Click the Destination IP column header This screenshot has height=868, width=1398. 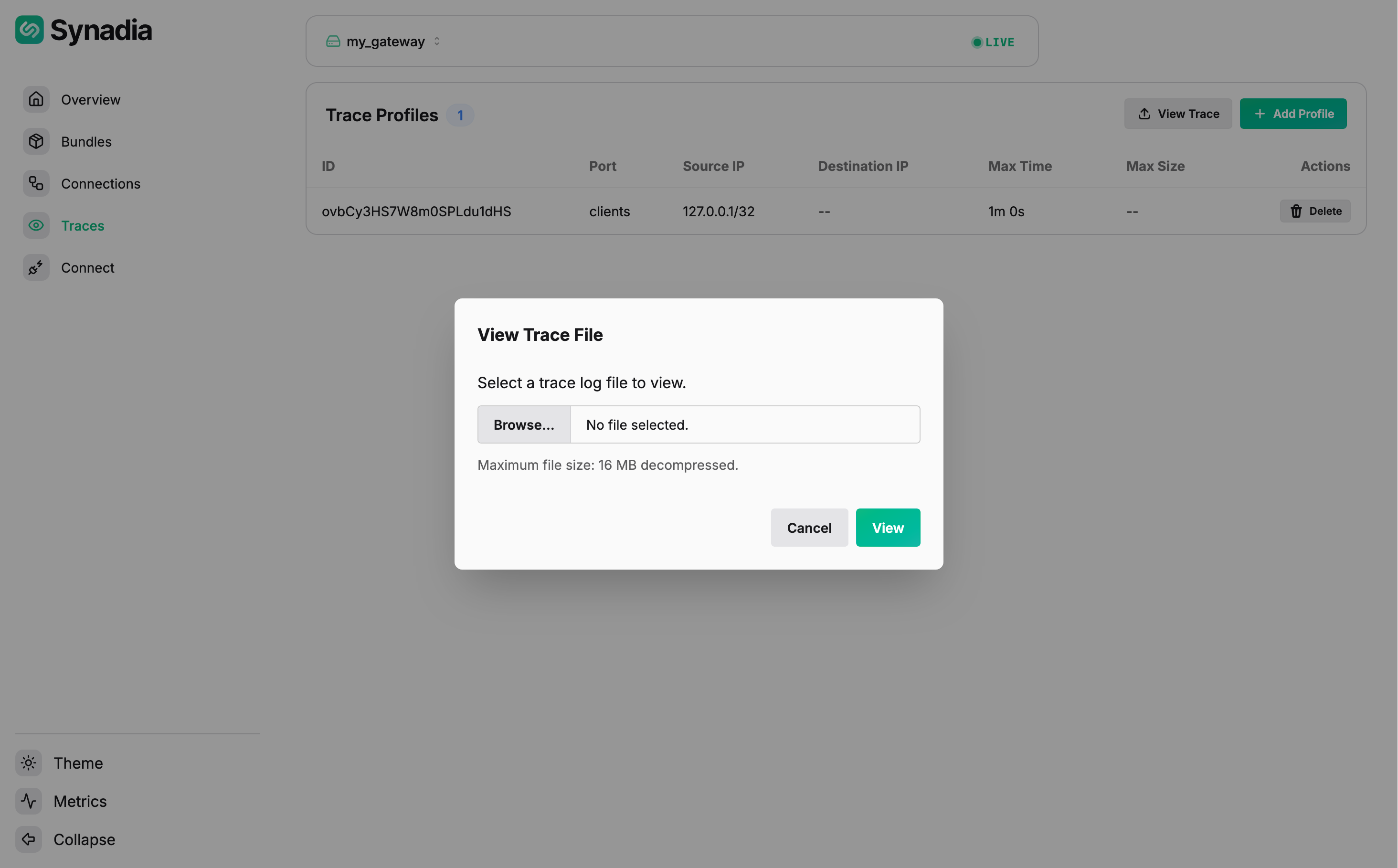(863, 166)
